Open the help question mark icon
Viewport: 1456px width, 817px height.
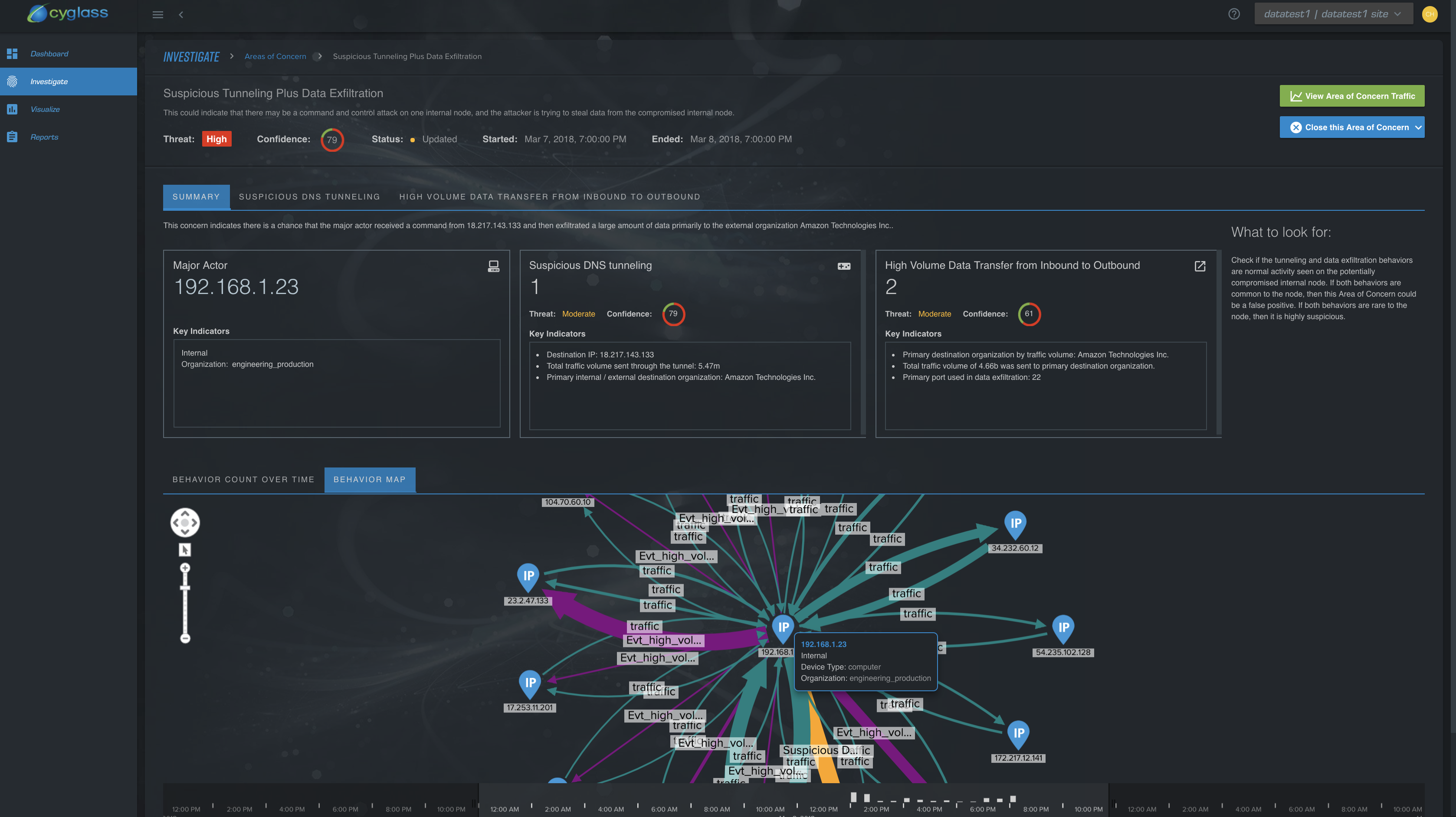click(x=1234, y=14)
